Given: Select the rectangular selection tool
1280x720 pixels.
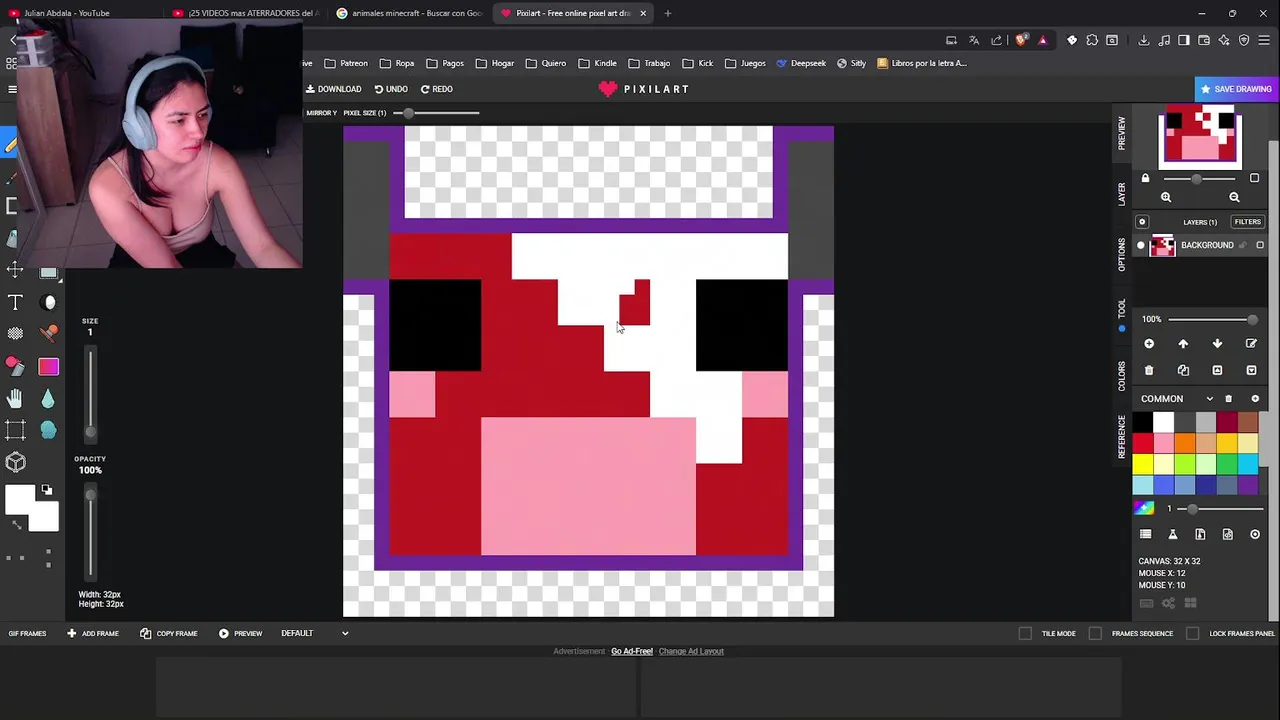Looking at the screenshot, I should click(15, 431).
